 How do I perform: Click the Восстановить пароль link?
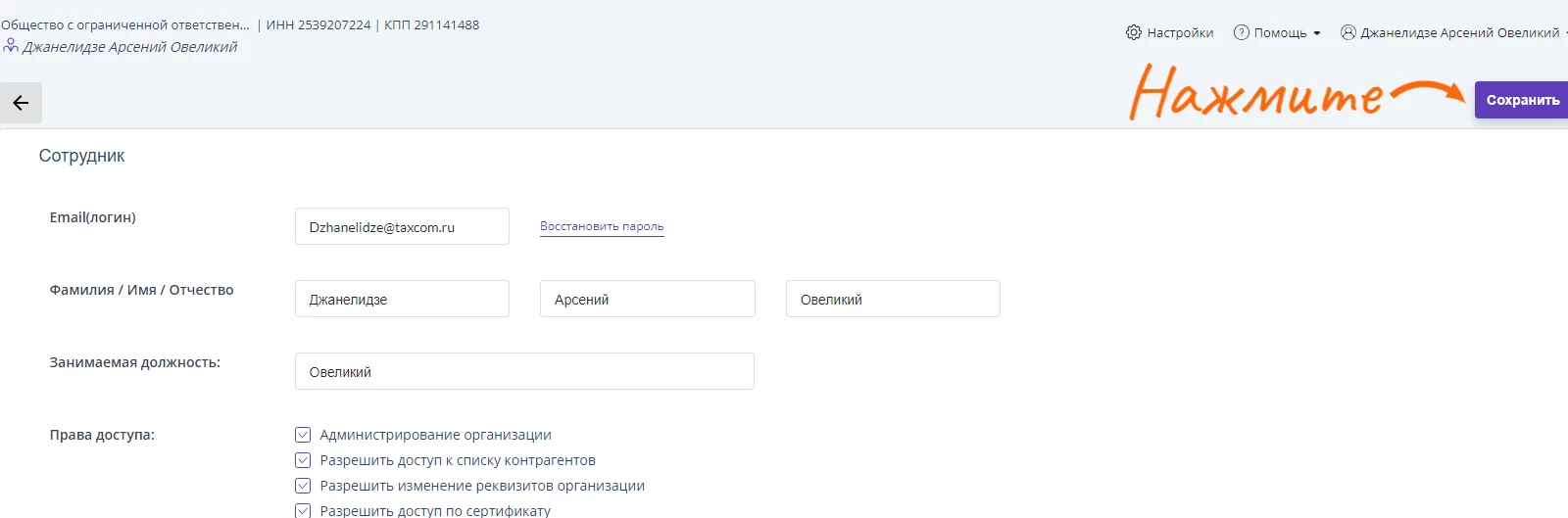coord(602,226)
